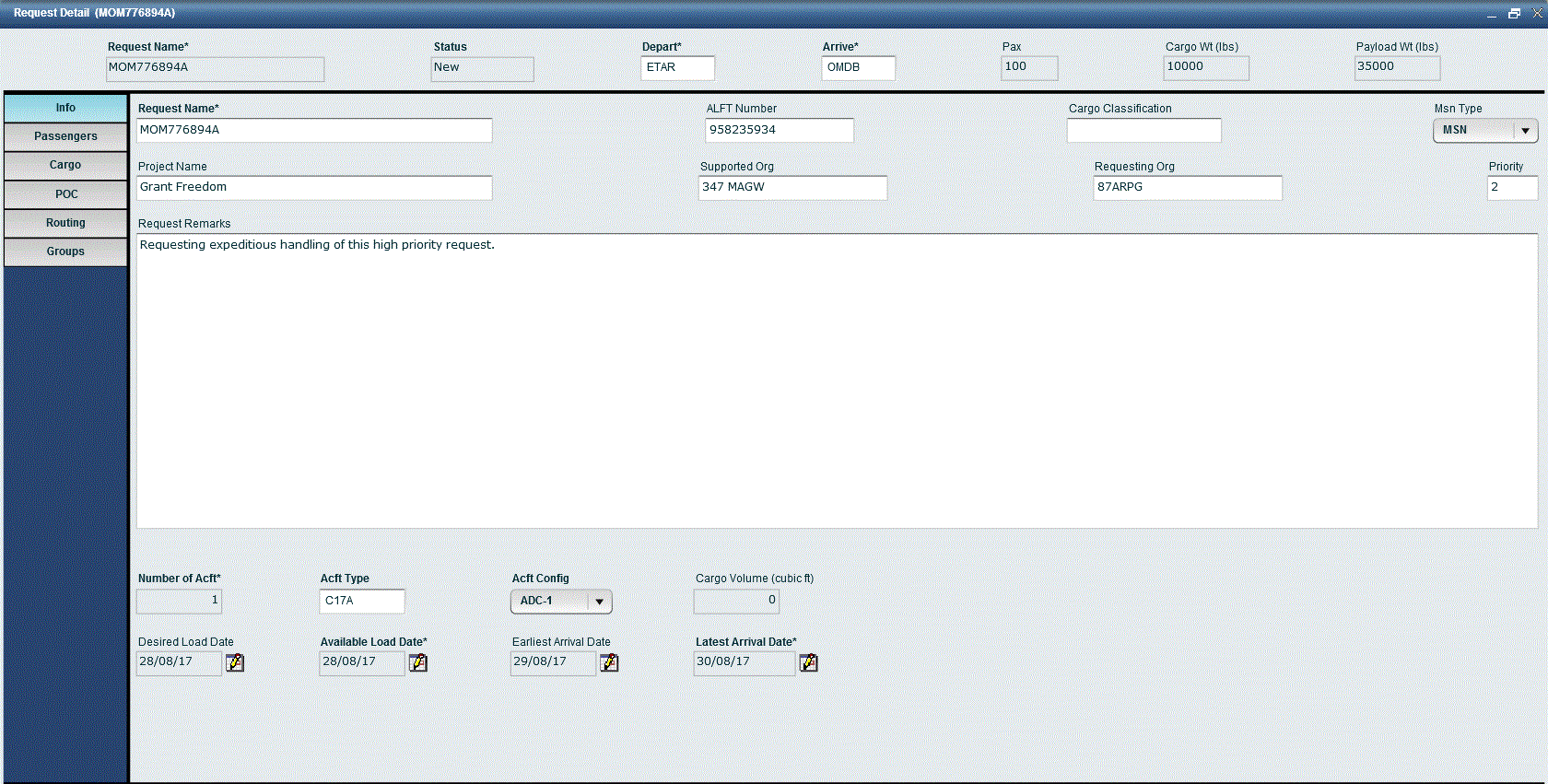
Task: Select the Groups tab
Action: coord(65,252)
